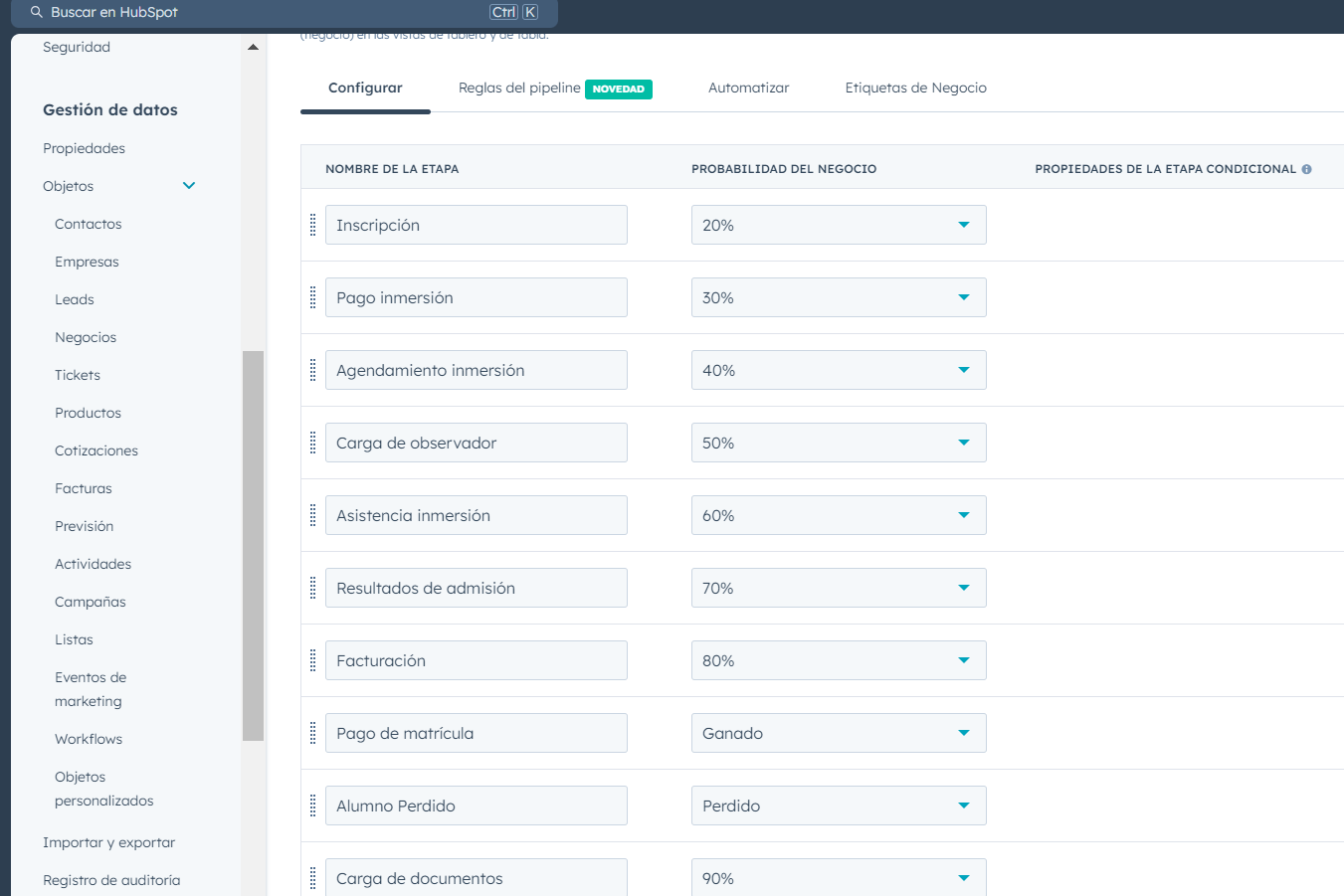Go to the Automatizar tab
1344x896 pixels.
pyautogui.click(x=748, y=88)
